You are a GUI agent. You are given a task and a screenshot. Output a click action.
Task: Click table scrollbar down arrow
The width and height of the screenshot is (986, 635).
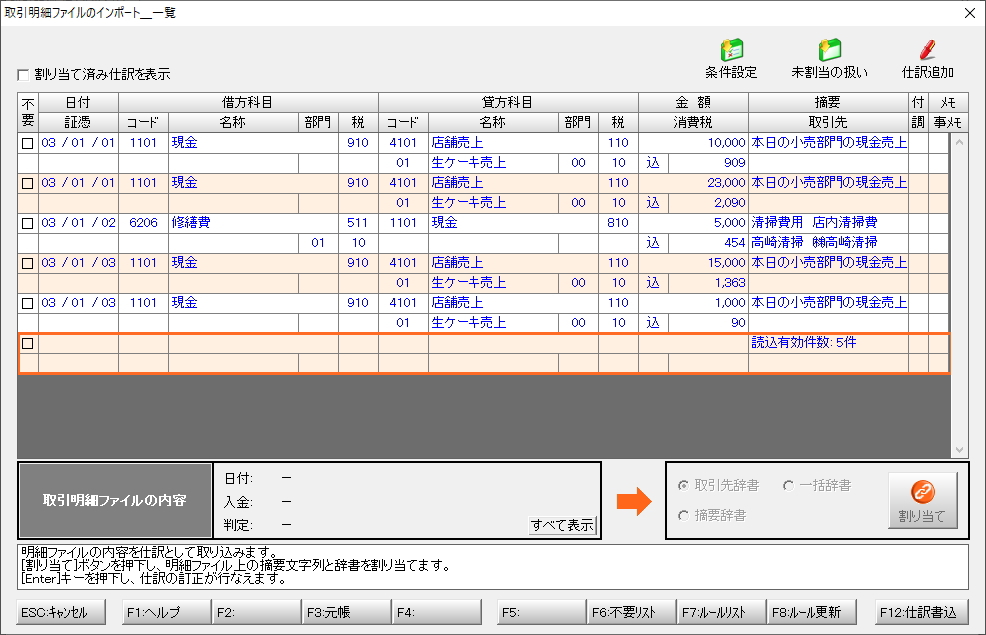pos(959,450)
